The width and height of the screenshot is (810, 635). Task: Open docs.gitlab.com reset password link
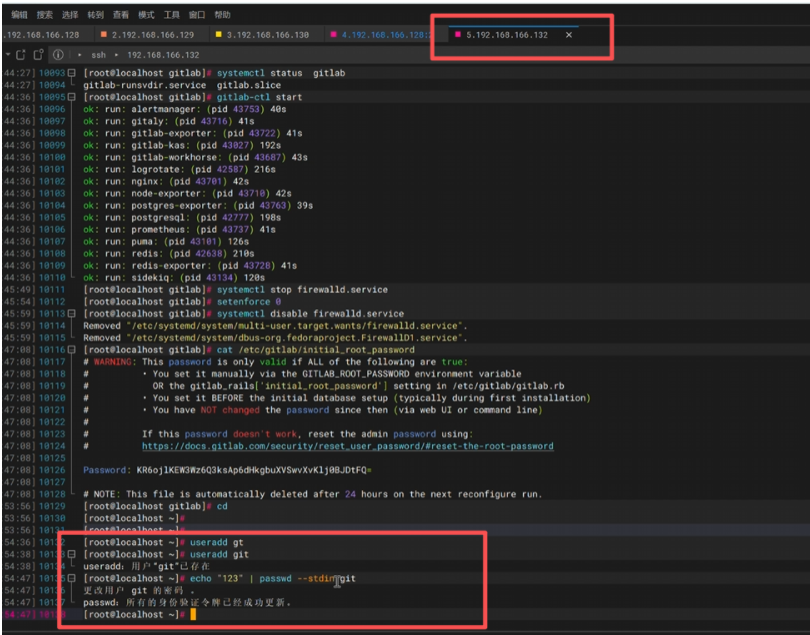click(x=348, y=446)
